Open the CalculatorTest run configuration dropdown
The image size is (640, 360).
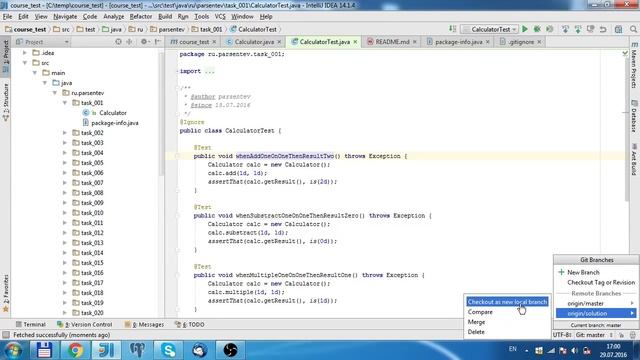coord(489,29)
